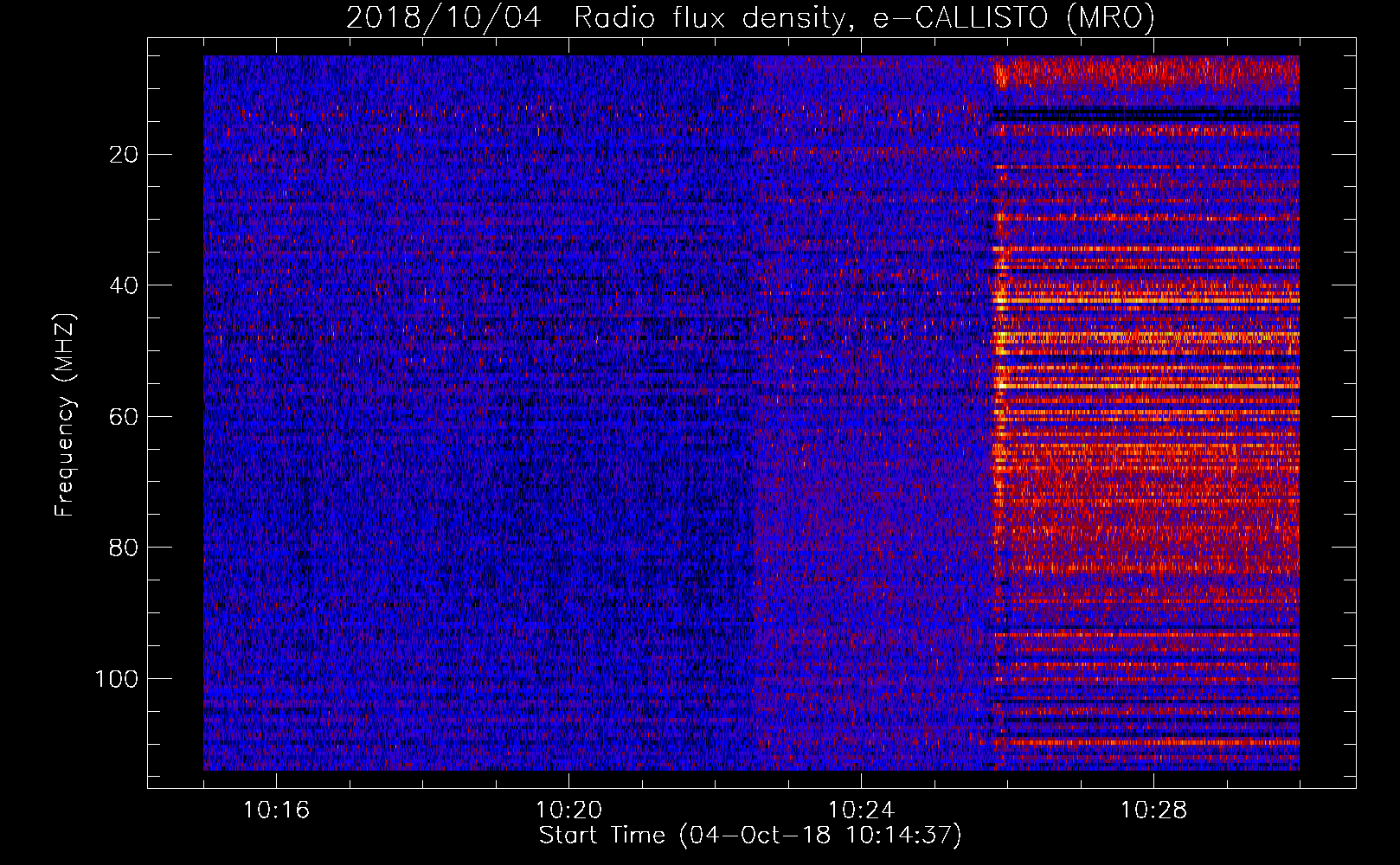
Task: Select the 10:20 time tick label
Action: pos(568,811)
